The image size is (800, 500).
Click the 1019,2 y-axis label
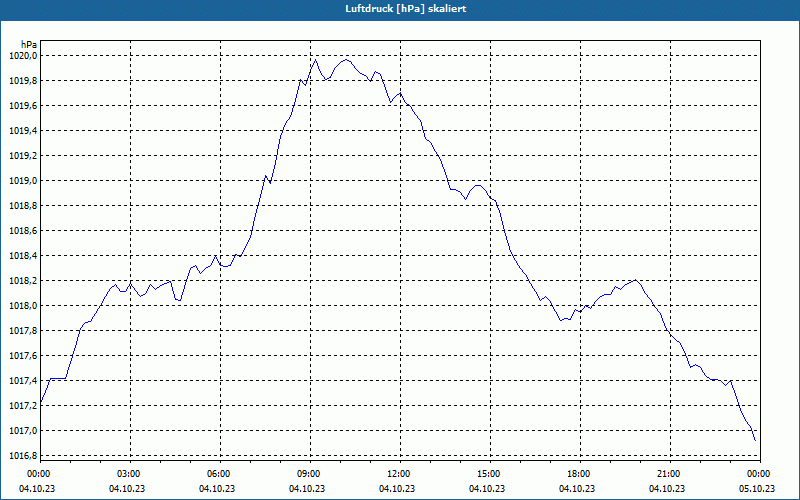(23, 156)
